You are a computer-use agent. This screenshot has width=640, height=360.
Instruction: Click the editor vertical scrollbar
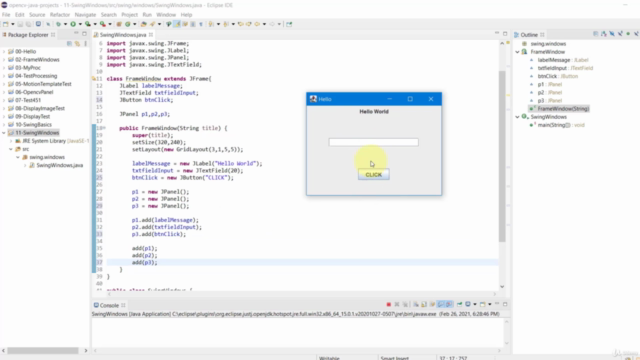pyautogui.click(x=502, y=156)
